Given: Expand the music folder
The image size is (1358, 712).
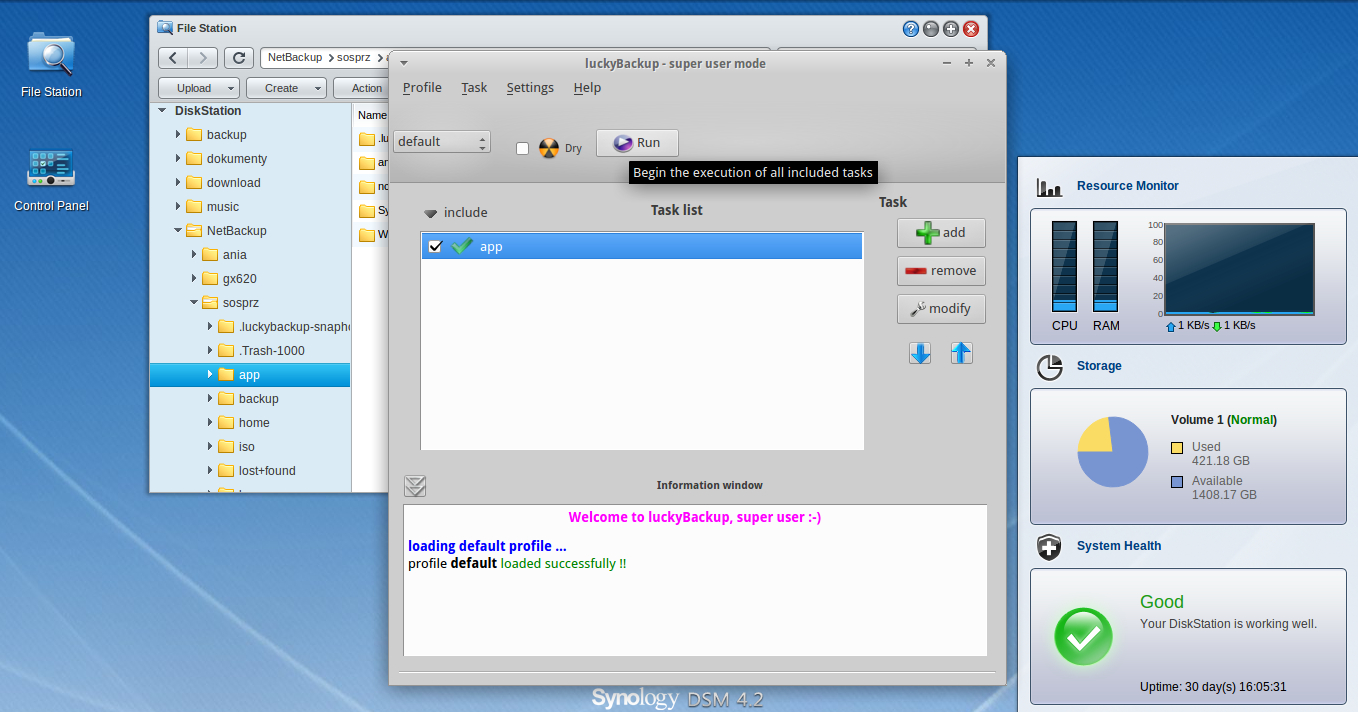Looking at the screenshot, I should (x=178, y=207).
